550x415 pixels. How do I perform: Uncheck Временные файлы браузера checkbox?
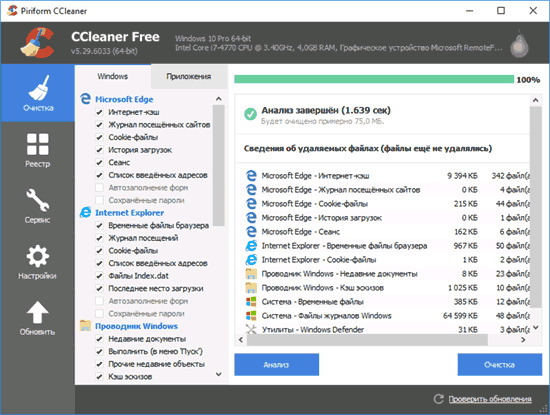coord(99,226)
